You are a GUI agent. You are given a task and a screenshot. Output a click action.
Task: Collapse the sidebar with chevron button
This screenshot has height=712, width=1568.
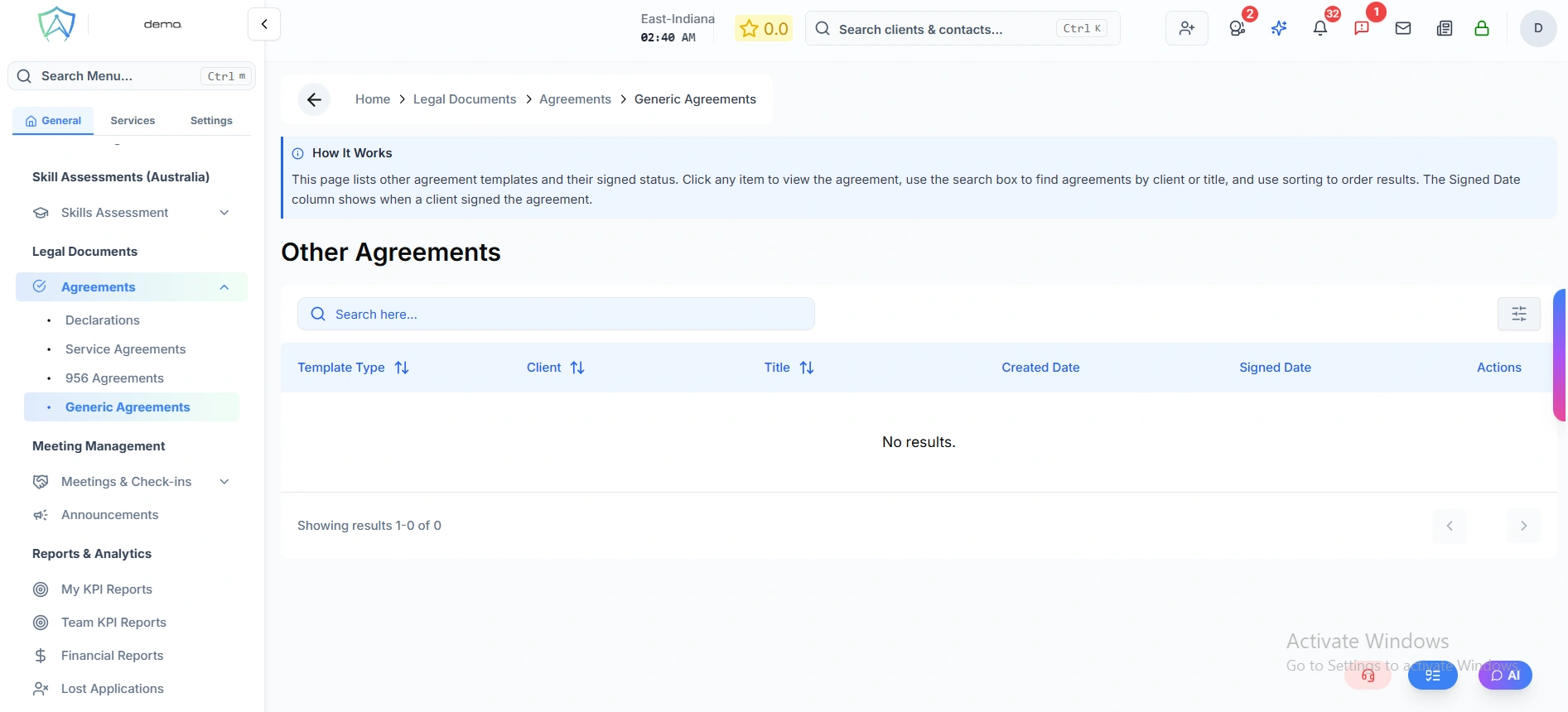264,24
